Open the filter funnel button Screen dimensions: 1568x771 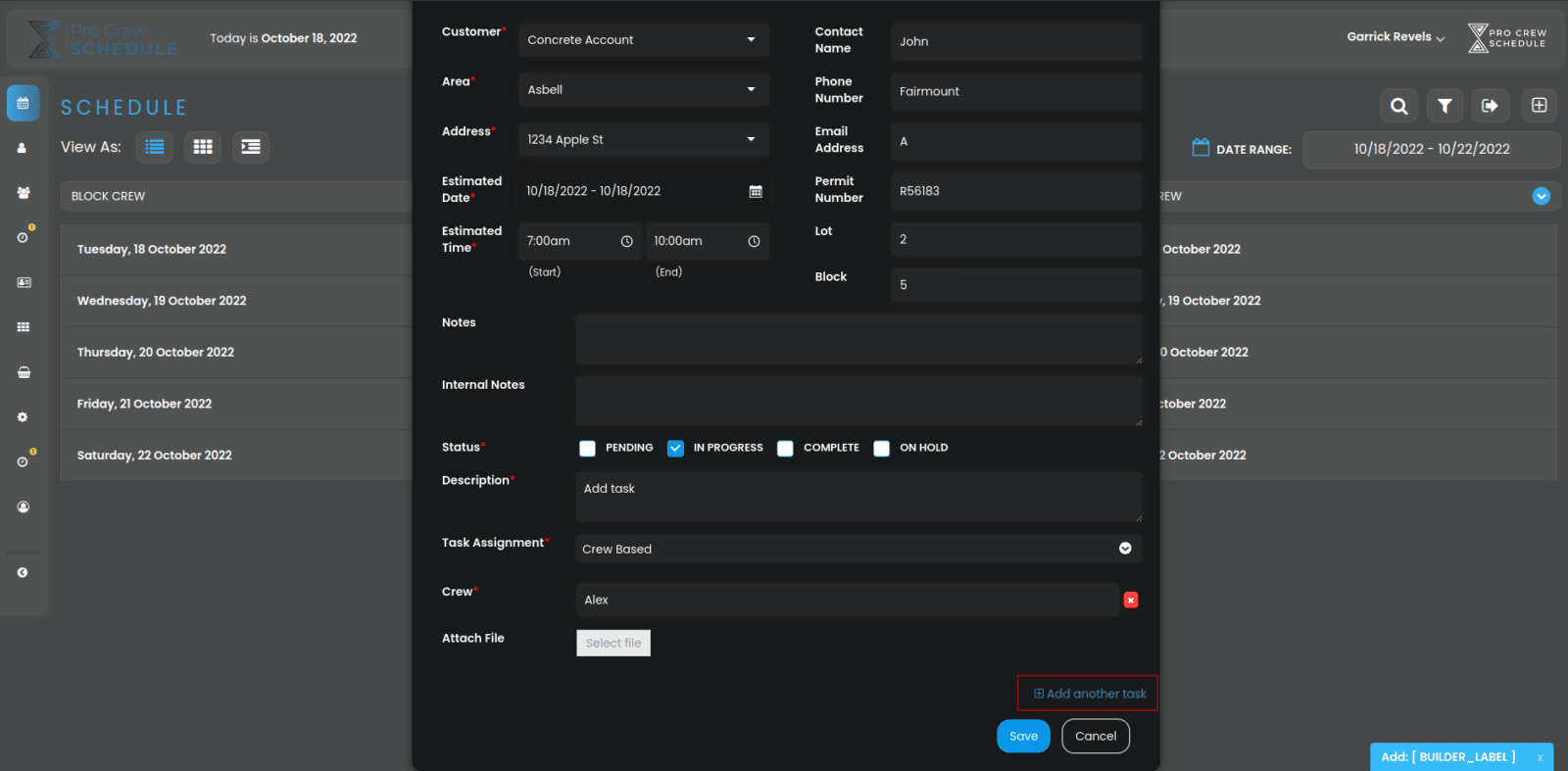1445,106
